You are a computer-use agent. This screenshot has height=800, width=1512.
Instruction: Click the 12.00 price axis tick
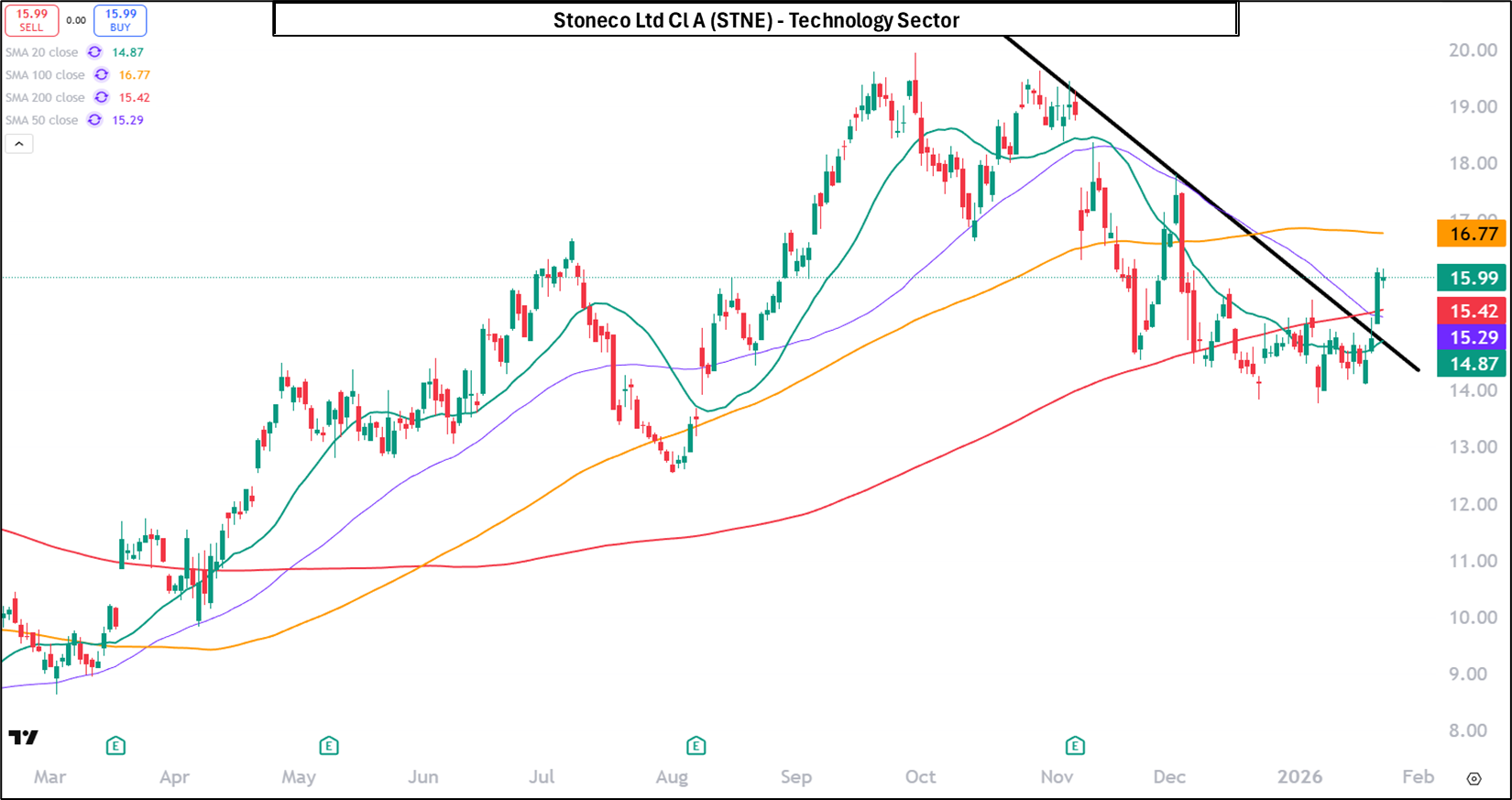tap(1474, 504)
